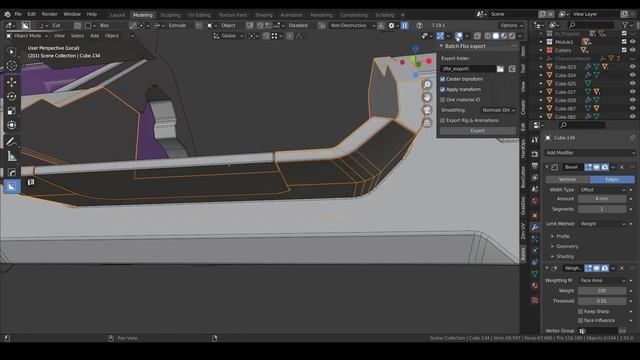Open viewport Select menu
640x360 pixels.
77,36
